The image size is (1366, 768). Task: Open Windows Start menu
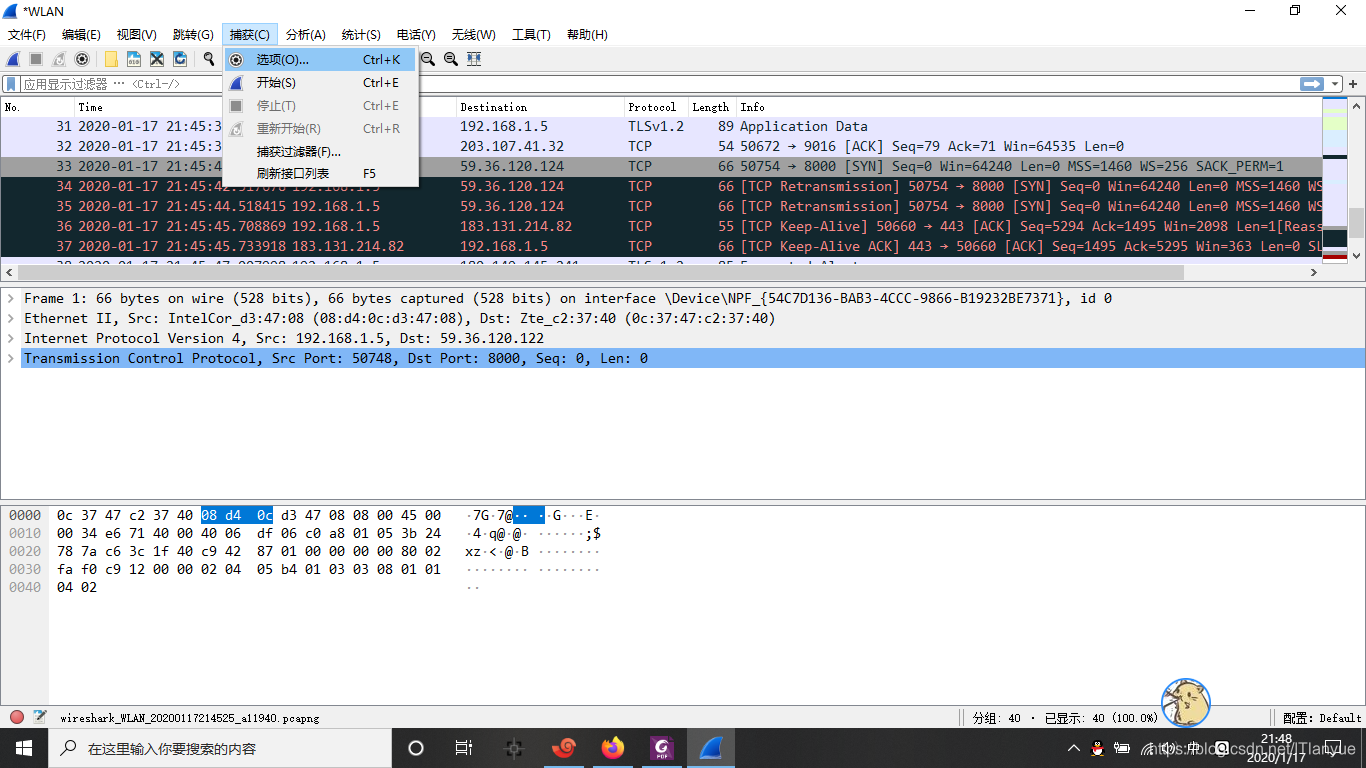coord(24,748)
